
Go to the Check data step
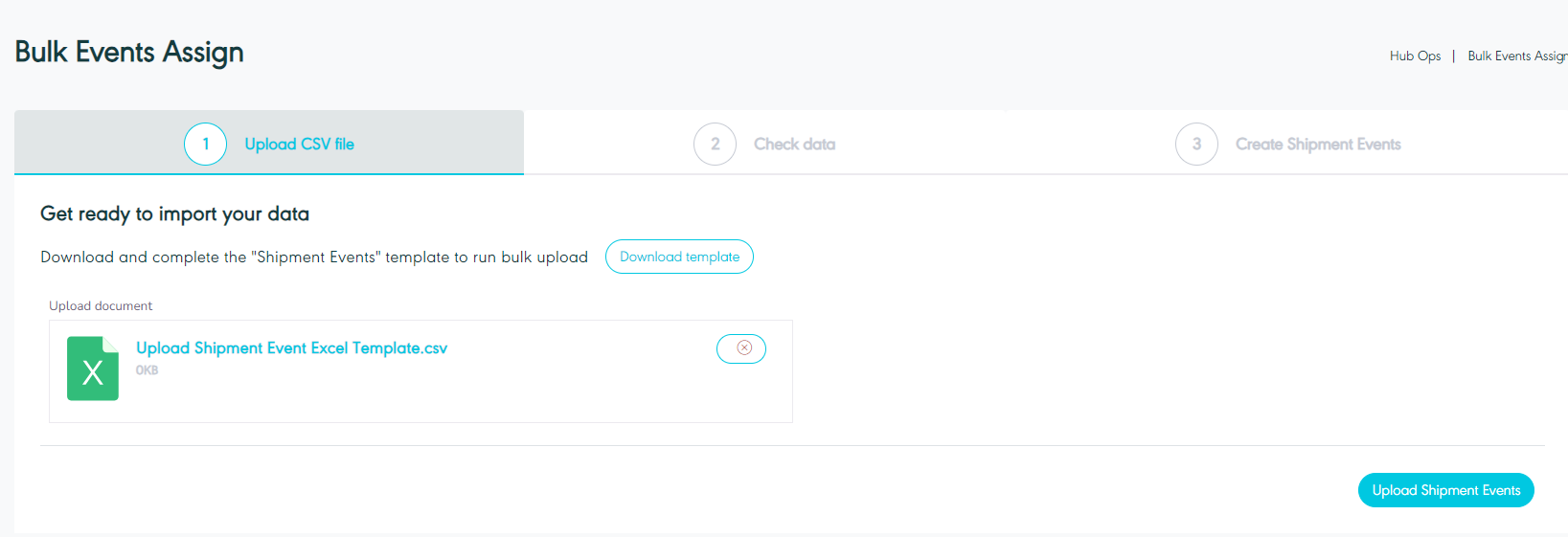[x=794, y=145]
